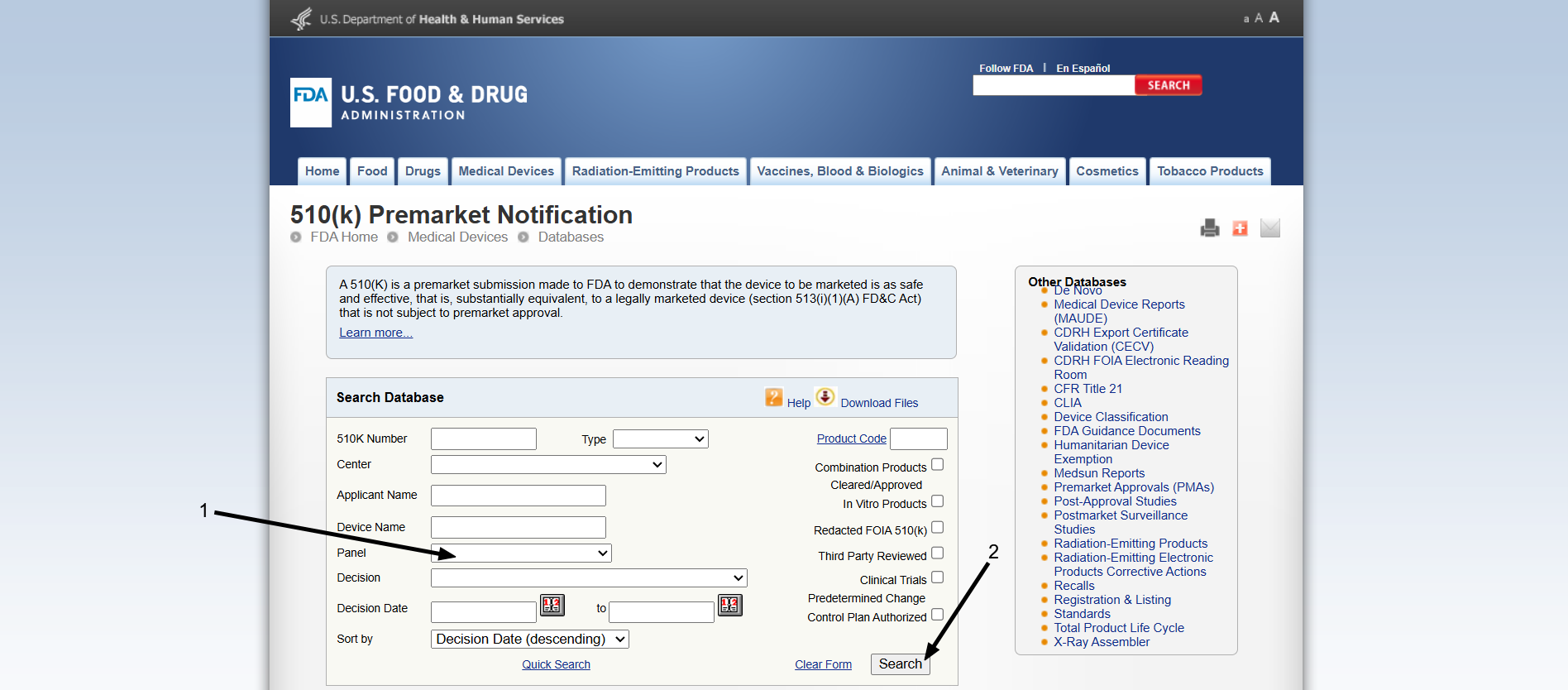
Task: Select medium text size 'A'
Action: point(1259,18)
